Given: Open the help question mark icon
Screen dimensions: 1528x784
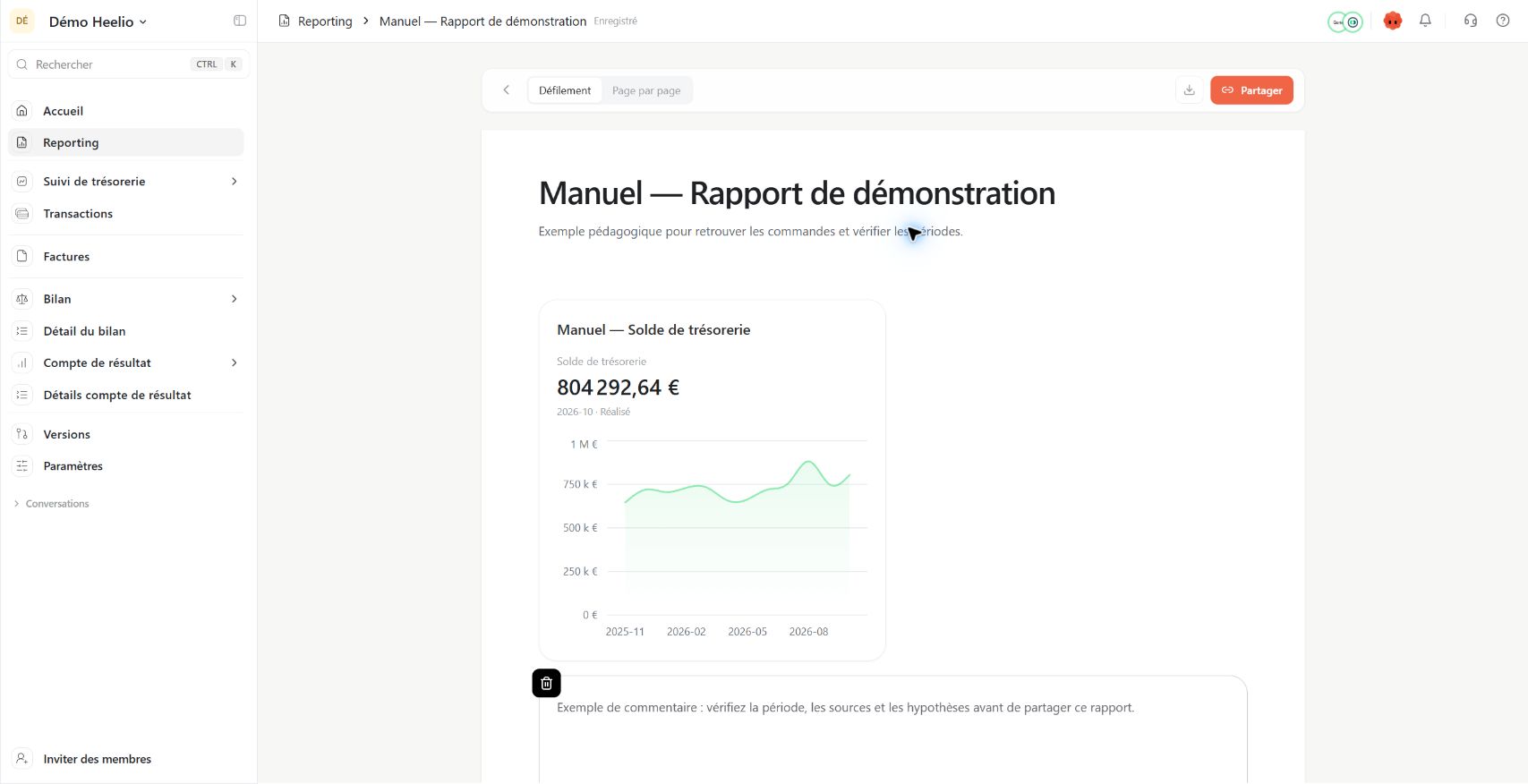Looking at the screenshot, I should pyautogui.click(x=1503, y=21).
